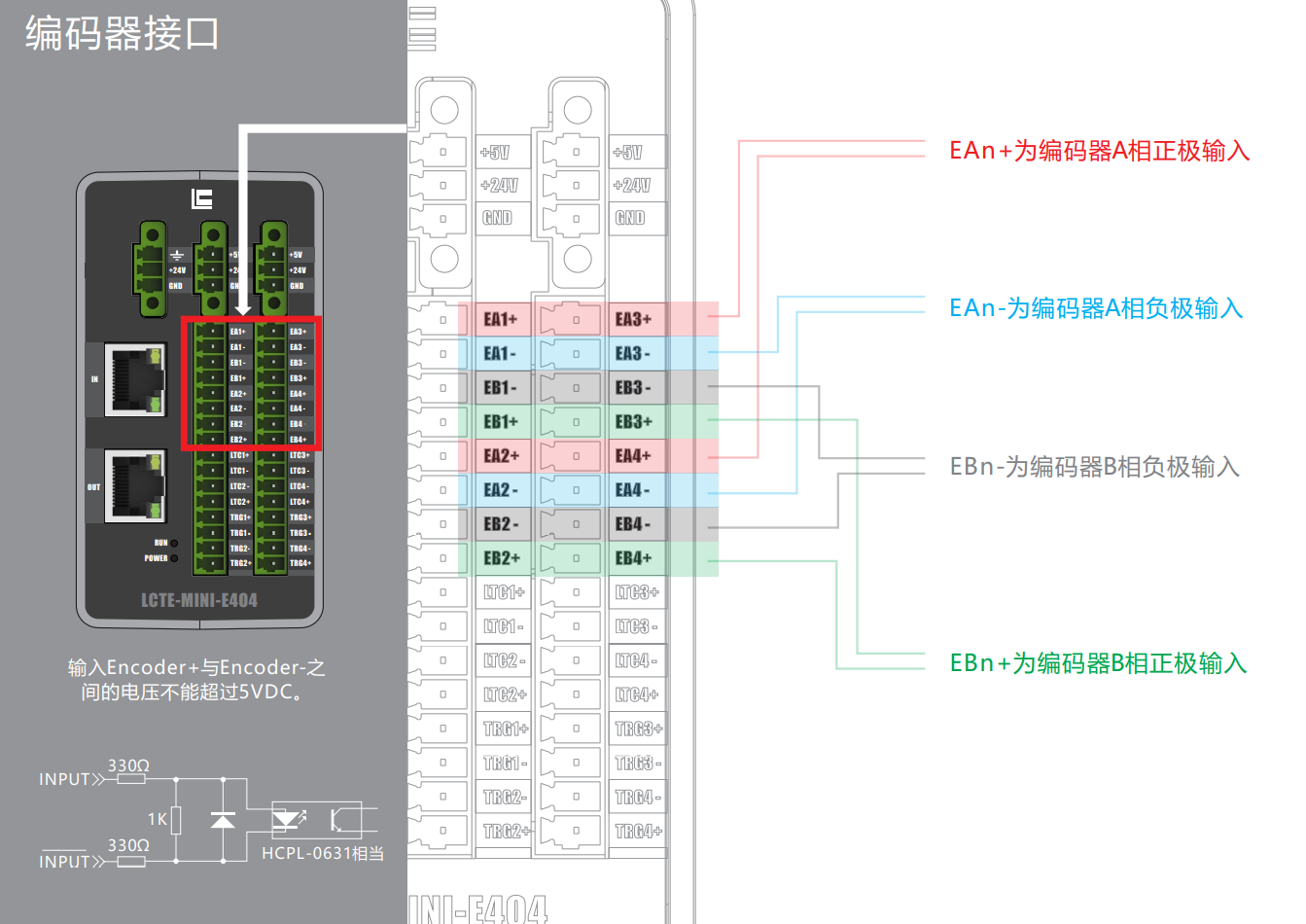The height and width of the screenshot is (924, 1306).
Task: Click the phototransistor symbol in circuit
Action: (x=335, y=819)
